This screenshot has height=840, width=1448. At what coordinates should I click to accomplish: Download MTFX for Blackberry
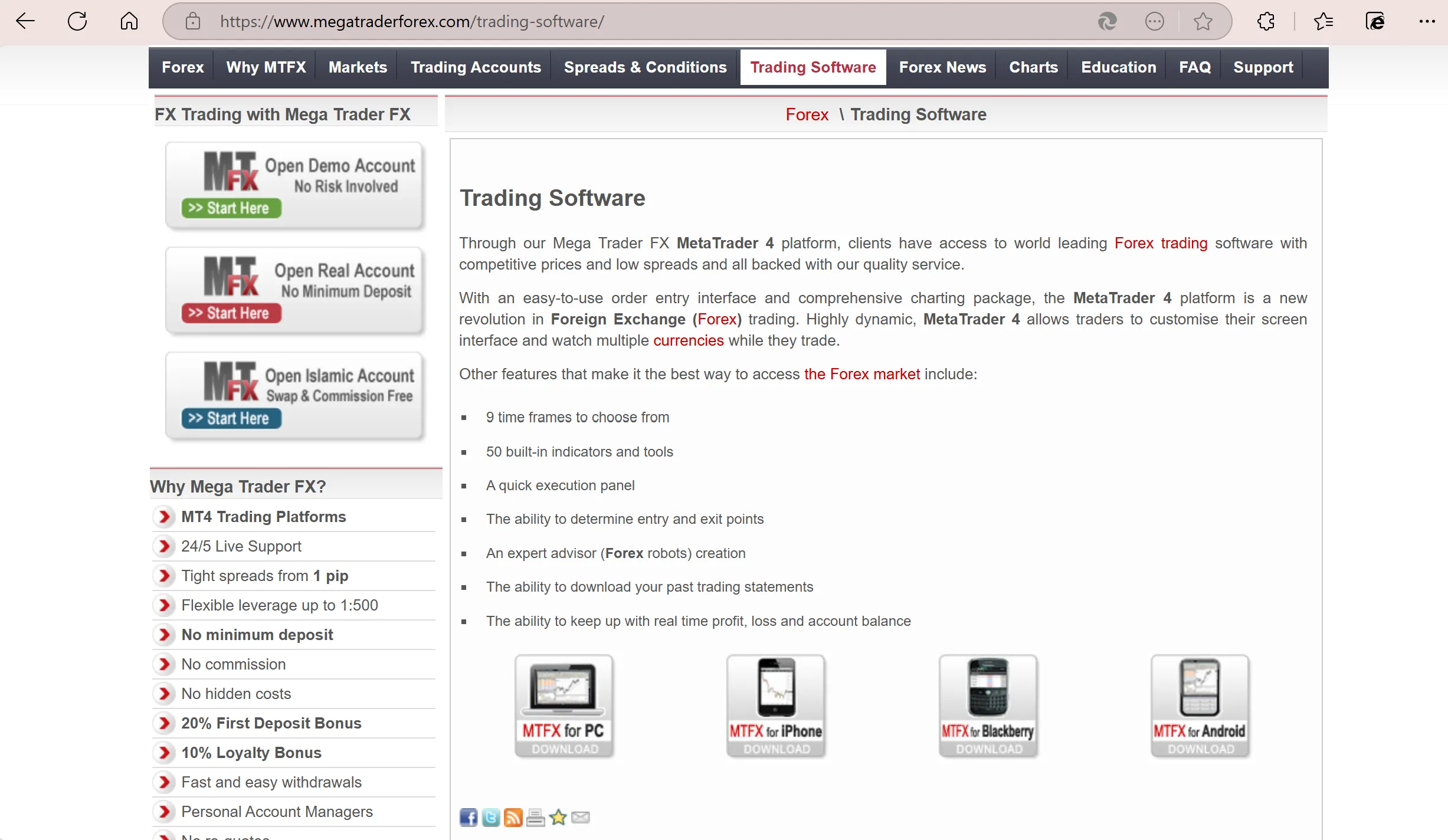pyautogui.click(x=988, y=706)
